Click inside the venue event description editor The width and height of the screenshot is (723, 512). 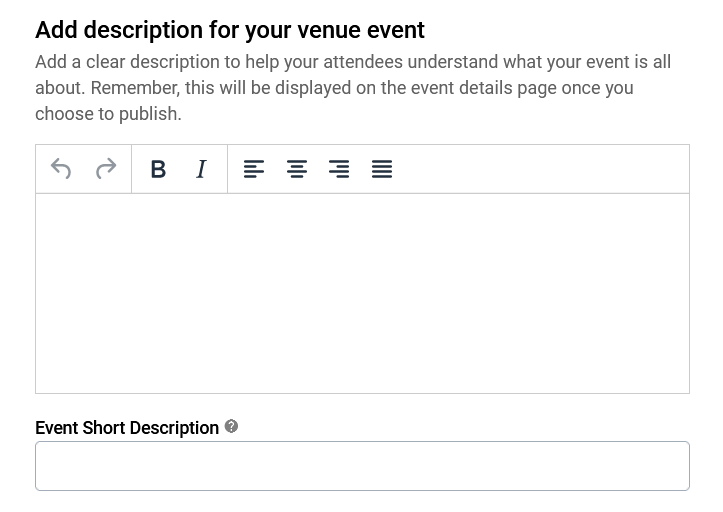tap(362, 293)
